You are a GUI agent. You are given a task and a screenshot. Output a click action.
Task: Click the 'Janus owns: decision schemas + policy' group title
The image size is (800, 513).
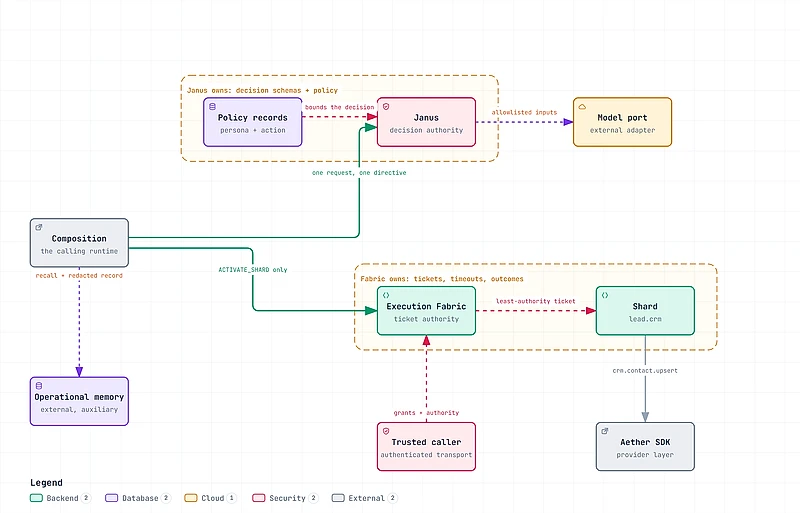tap(262, 90)
